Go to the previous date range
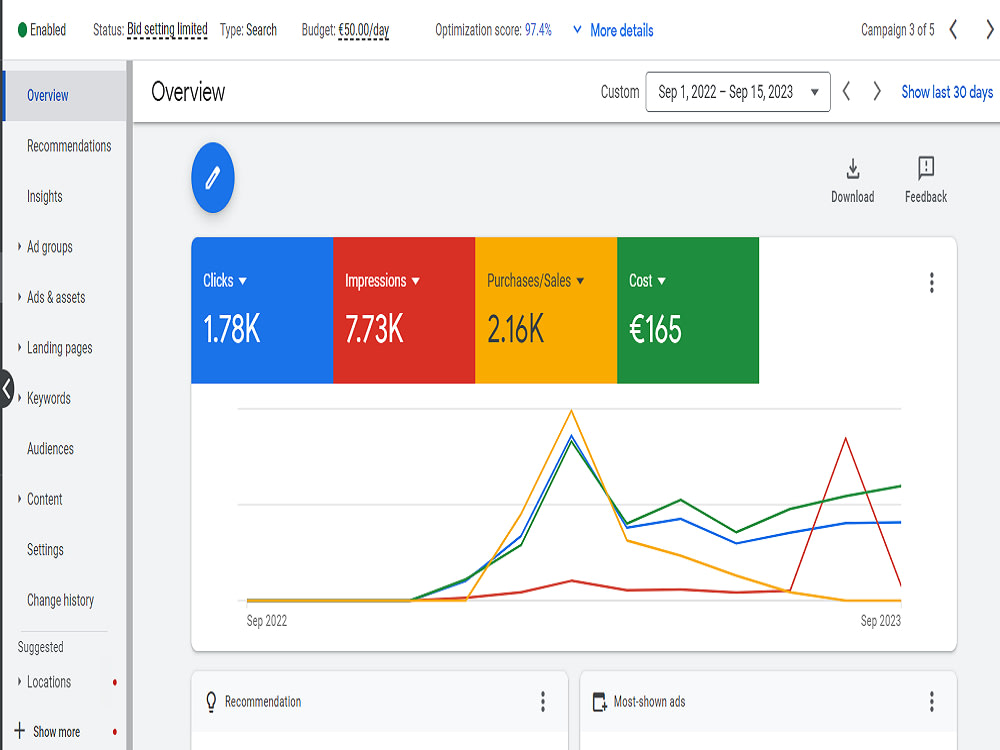The height and width of the screenshot is (750, 1000). coord(846,91)
